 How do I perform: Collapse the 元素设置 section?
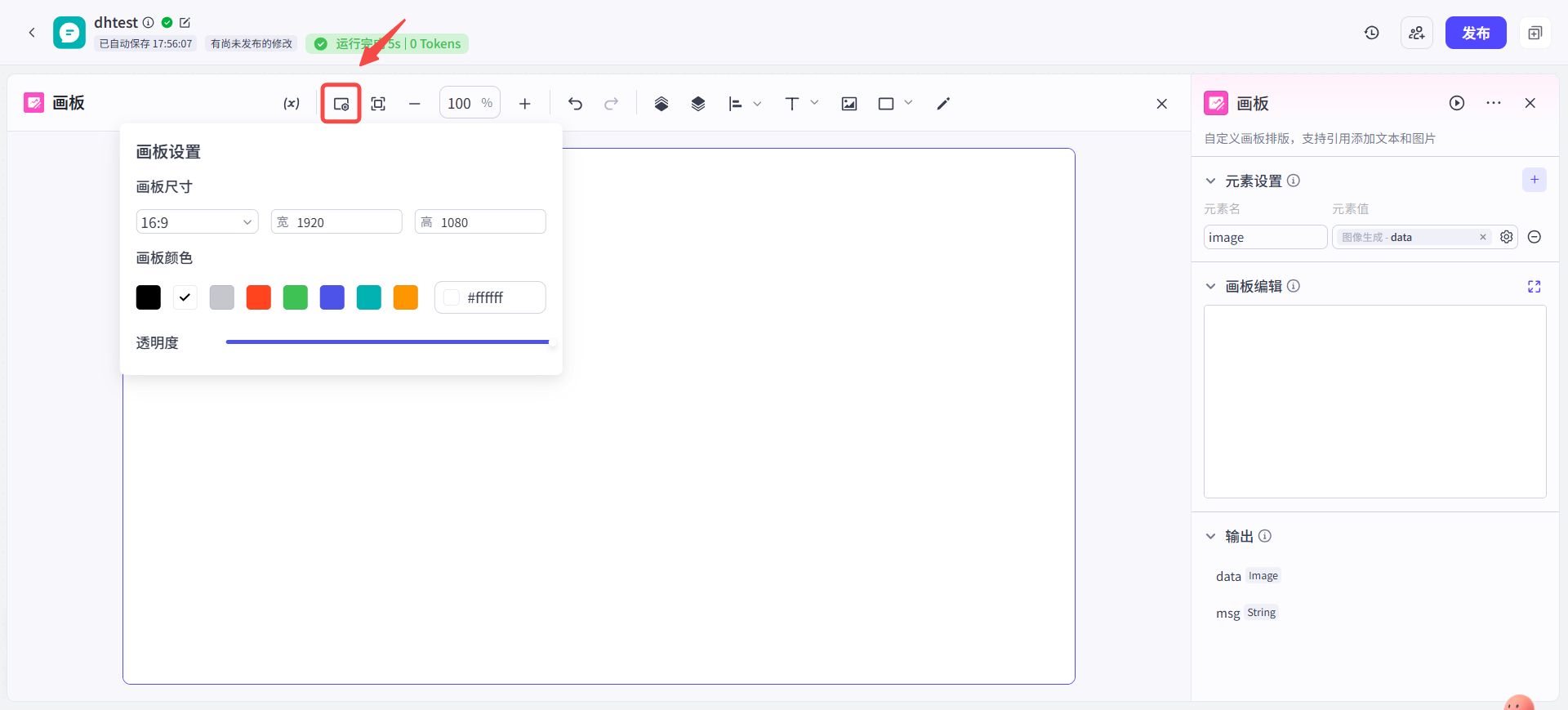tap(1211, 181)
